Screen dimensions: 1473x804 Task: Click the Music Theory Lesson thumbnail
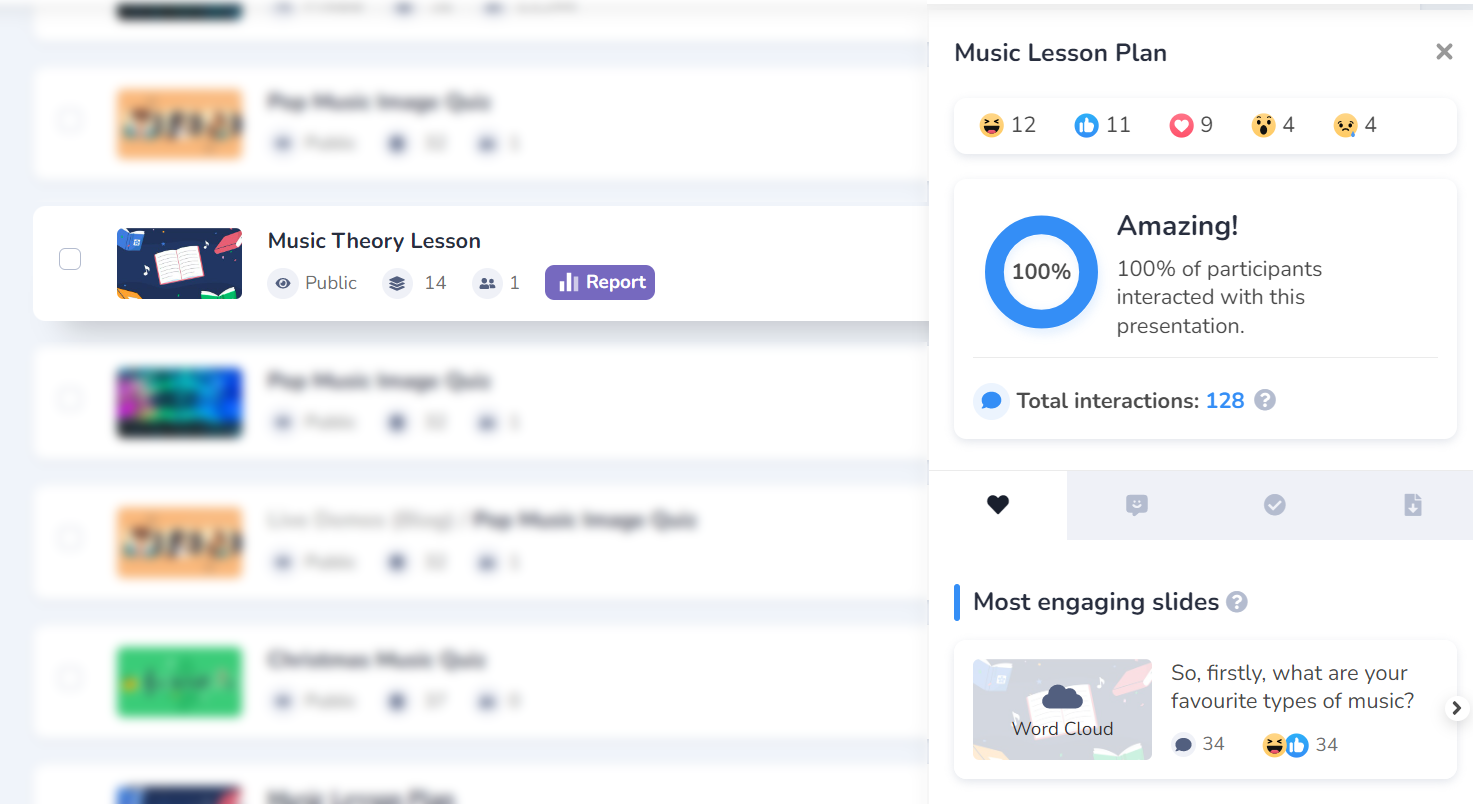pyautogui.click(x=179, y=263)
